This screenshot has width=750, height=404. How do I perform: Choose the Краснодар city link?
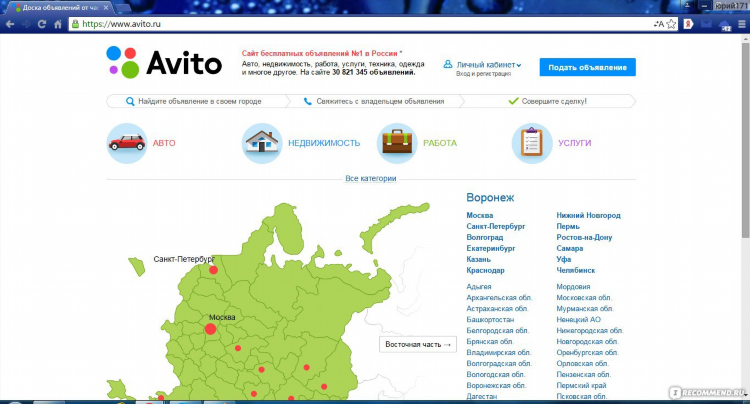click(x=485, y=270)
